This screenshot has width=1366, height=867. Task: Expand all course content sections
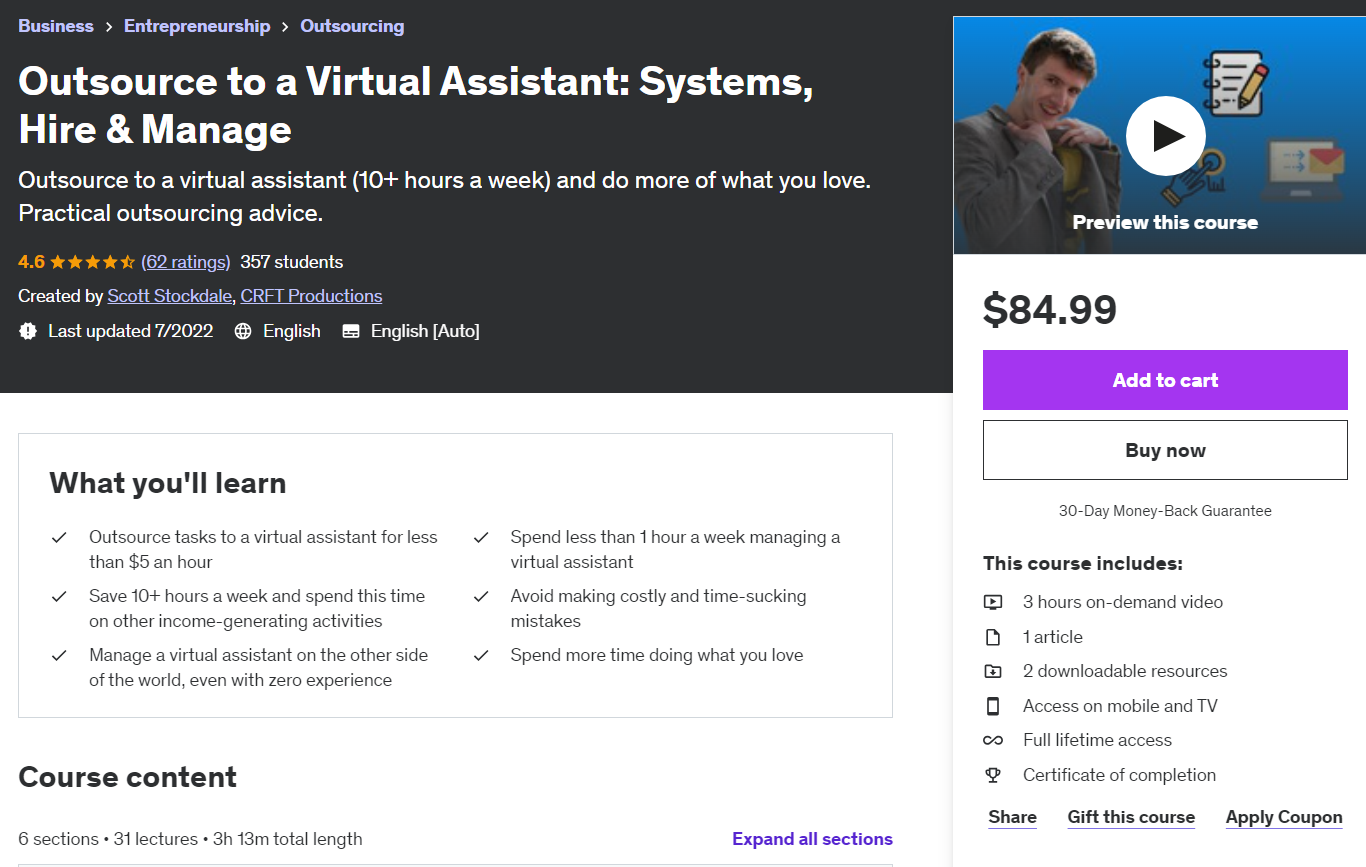pos(812,839)
